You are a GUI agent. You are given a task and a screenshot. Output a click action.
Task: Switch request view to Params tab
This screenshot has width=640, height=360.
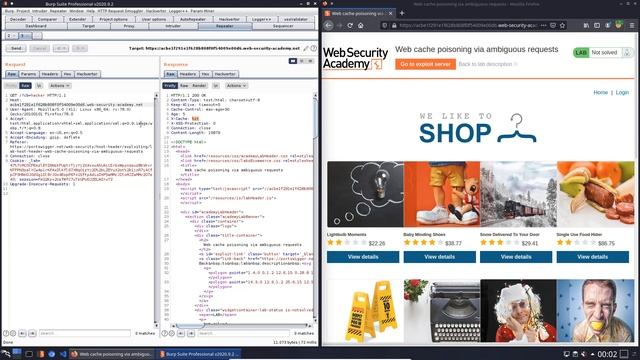[x=29, y=74]
